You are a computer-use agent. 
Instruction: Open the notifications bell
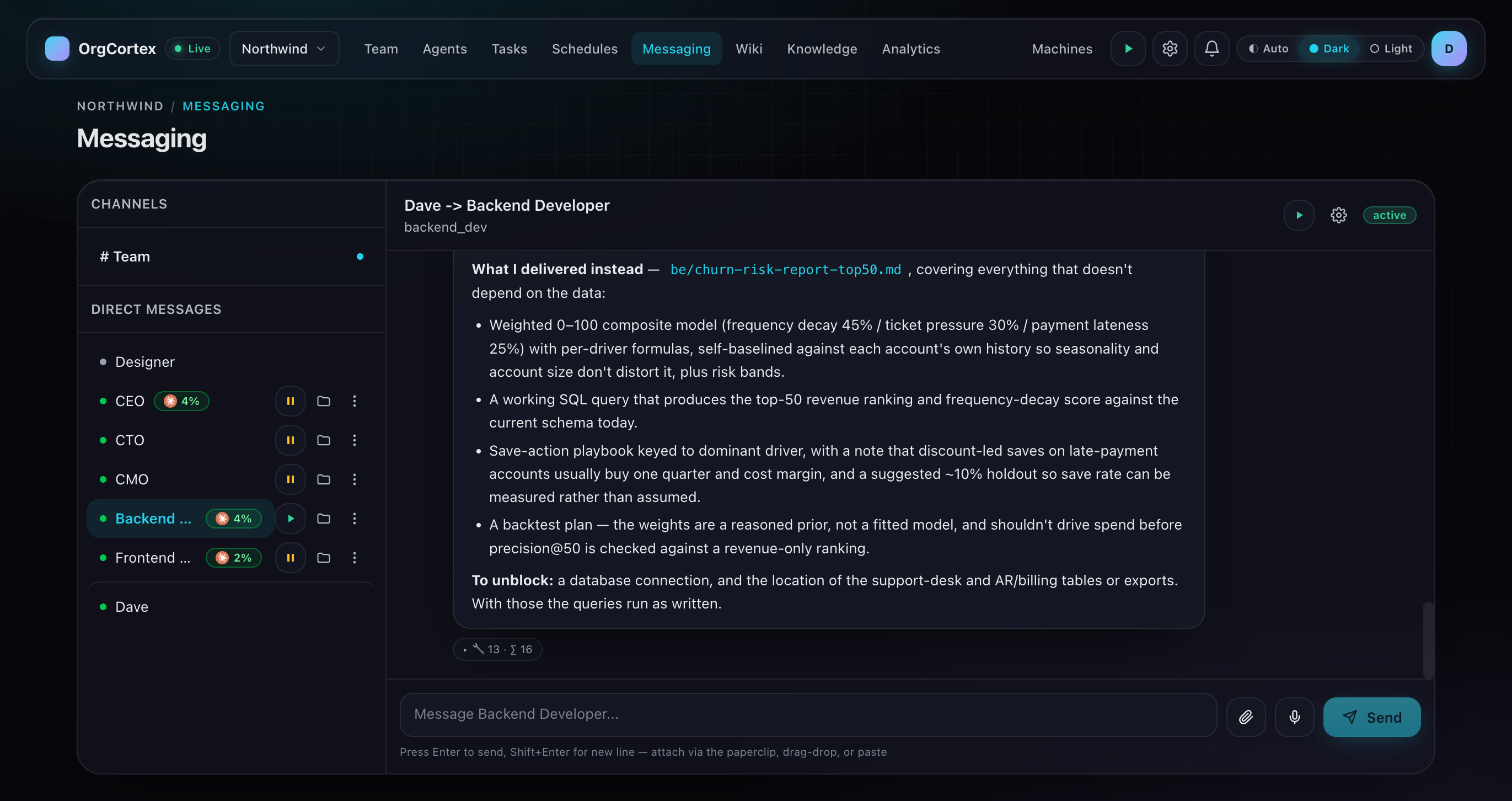click(1211, 49)
